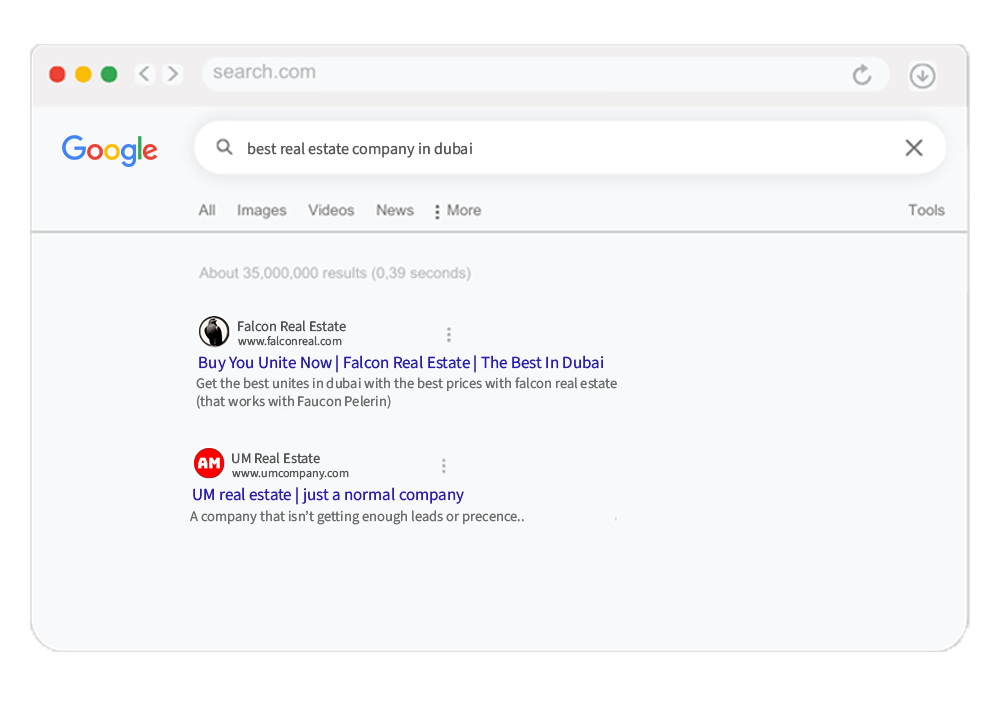This screenshot has height=703, width=1000.
Task: Click the Falcon Real Estate site name
Action: coord(291,326)
